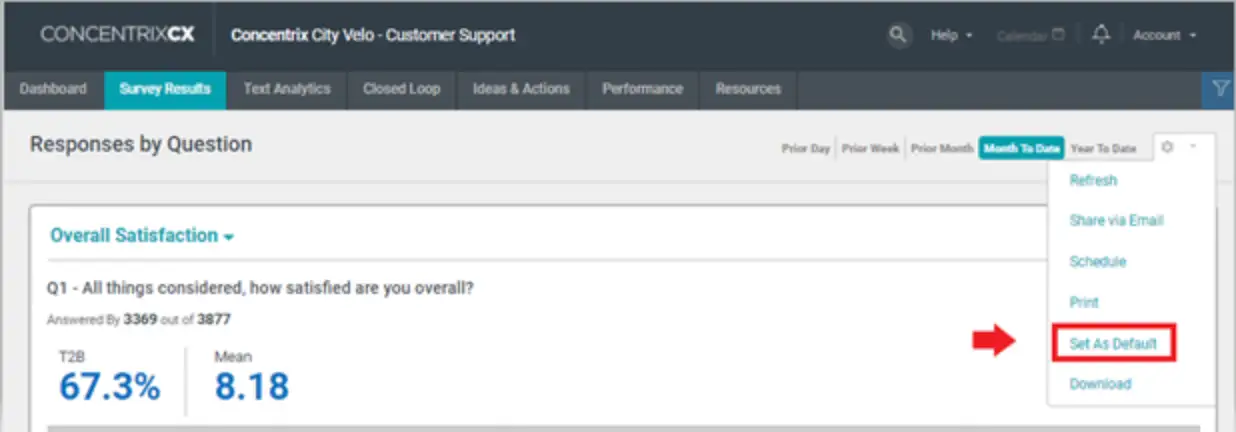Click the dropdown arrow beside the gear
Image resolution: width=1236 pixels, height=432 pixels.
[x=1193, y=147]
